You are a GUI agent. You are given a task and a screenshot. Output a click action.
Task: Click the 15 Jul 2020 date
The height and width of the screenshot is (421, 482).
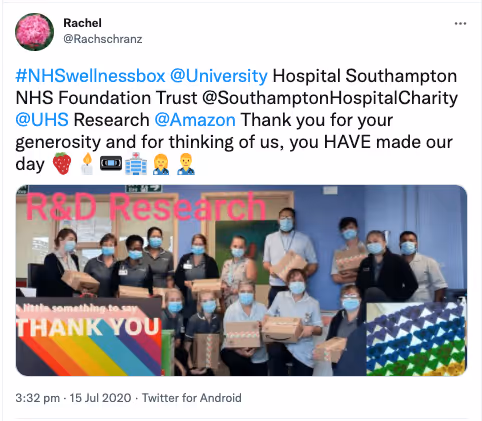coord(100,398)
